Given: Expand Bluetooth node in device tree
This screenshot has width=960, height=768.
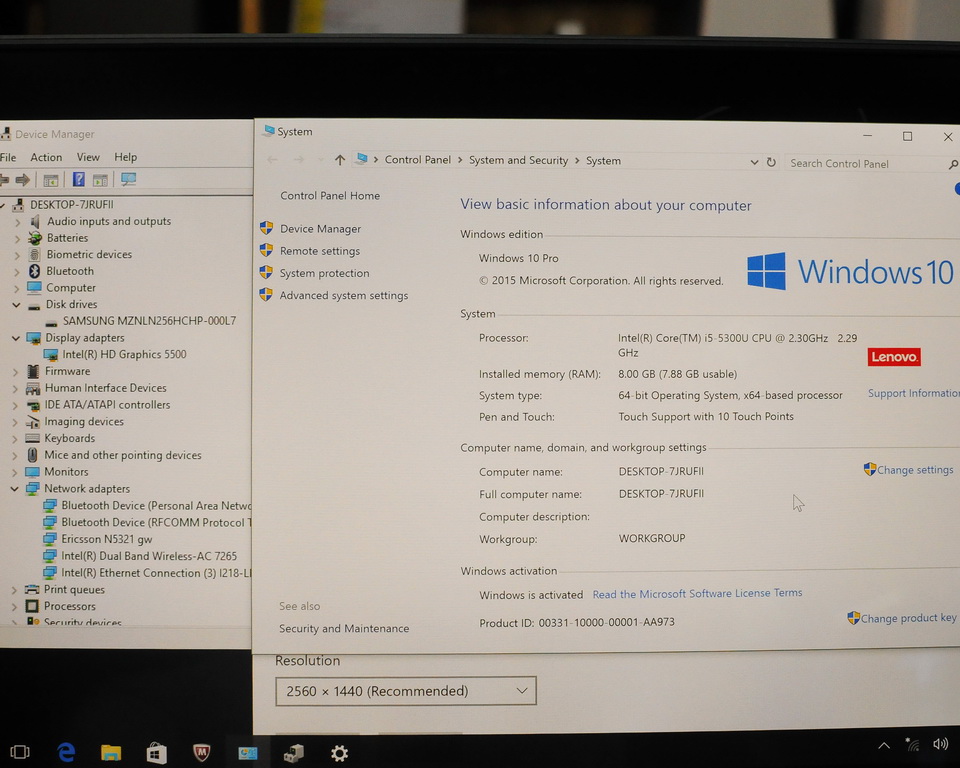Looking at the screenshot, I should 17,271.
